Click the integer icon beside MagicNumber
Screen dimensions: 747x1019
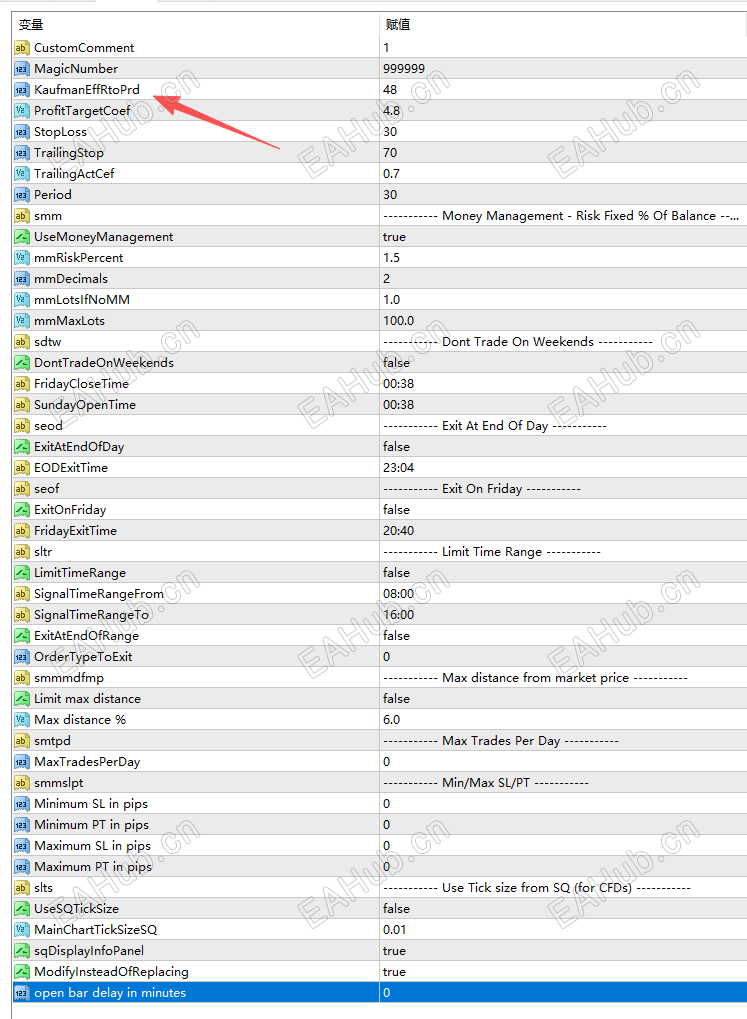[x=21, y=69]
